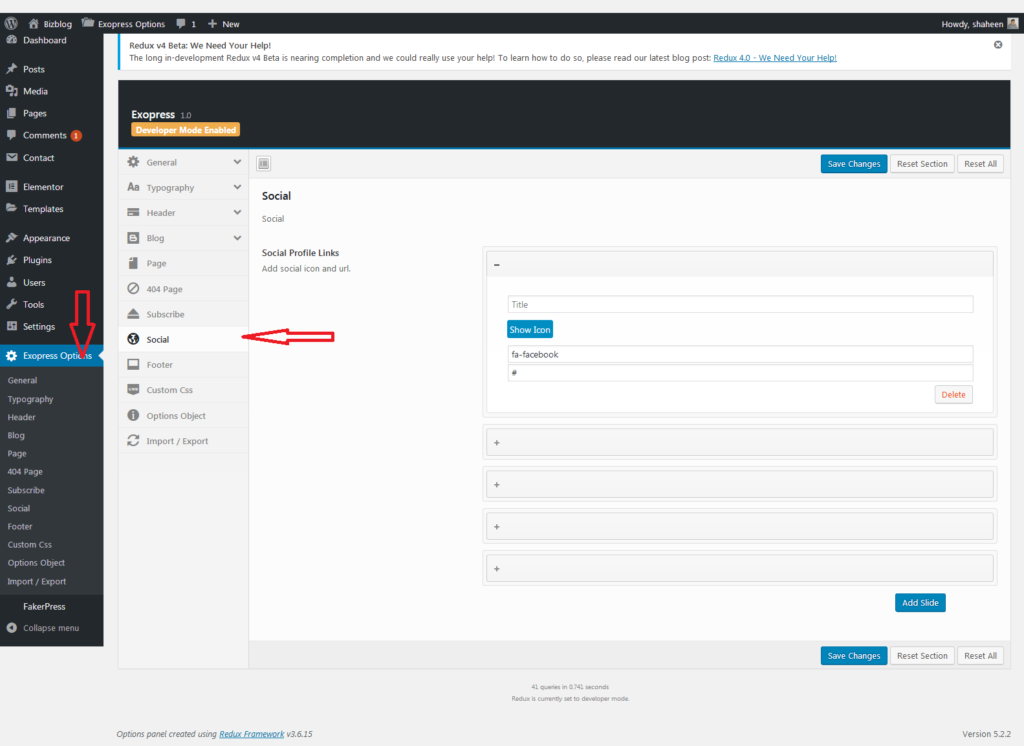Screen dimensions: 1024x746
Task: Expand the General section chevron
Action: click(237, 162)
